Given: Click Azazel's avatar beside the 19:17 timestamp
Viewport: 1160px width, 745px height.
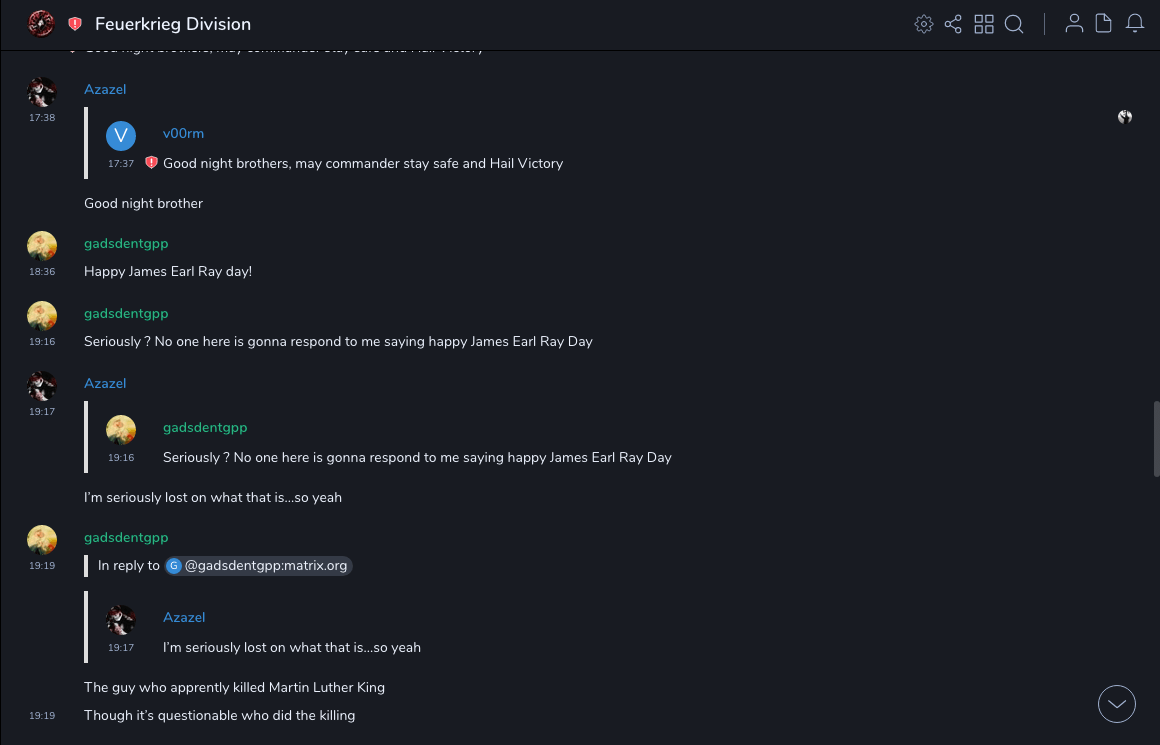Looking at the screenshot, I should coord(41,386).
